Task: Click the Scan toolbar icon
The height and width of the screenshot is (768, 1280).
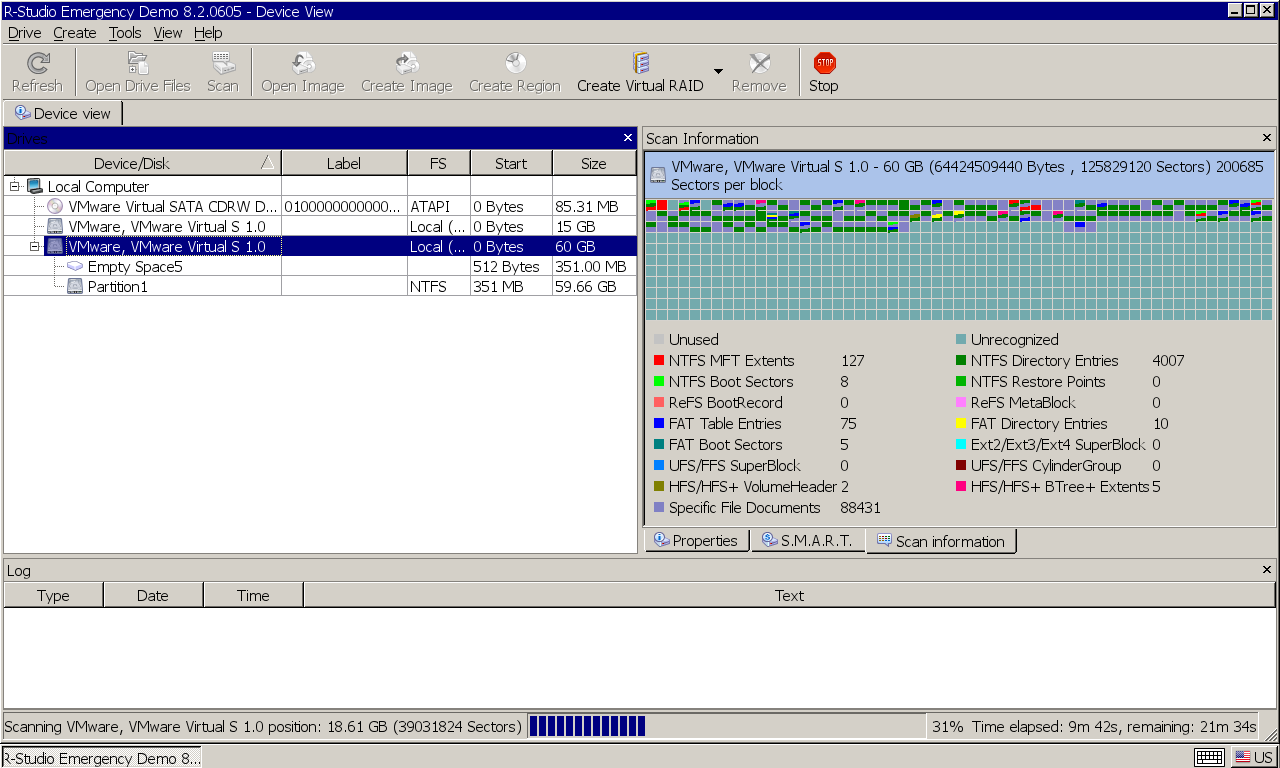Action: pyautogui.click(x=223, y=64)
